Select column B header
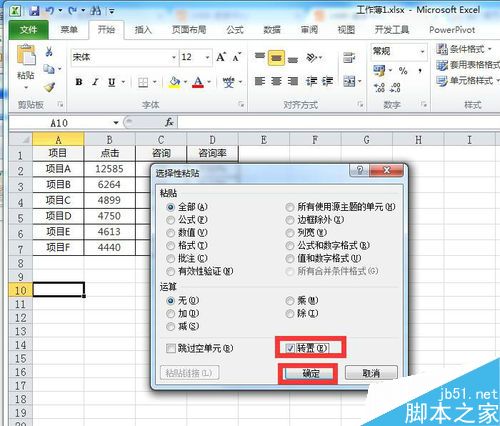The image size is (500, 426). tap(110, 139)
